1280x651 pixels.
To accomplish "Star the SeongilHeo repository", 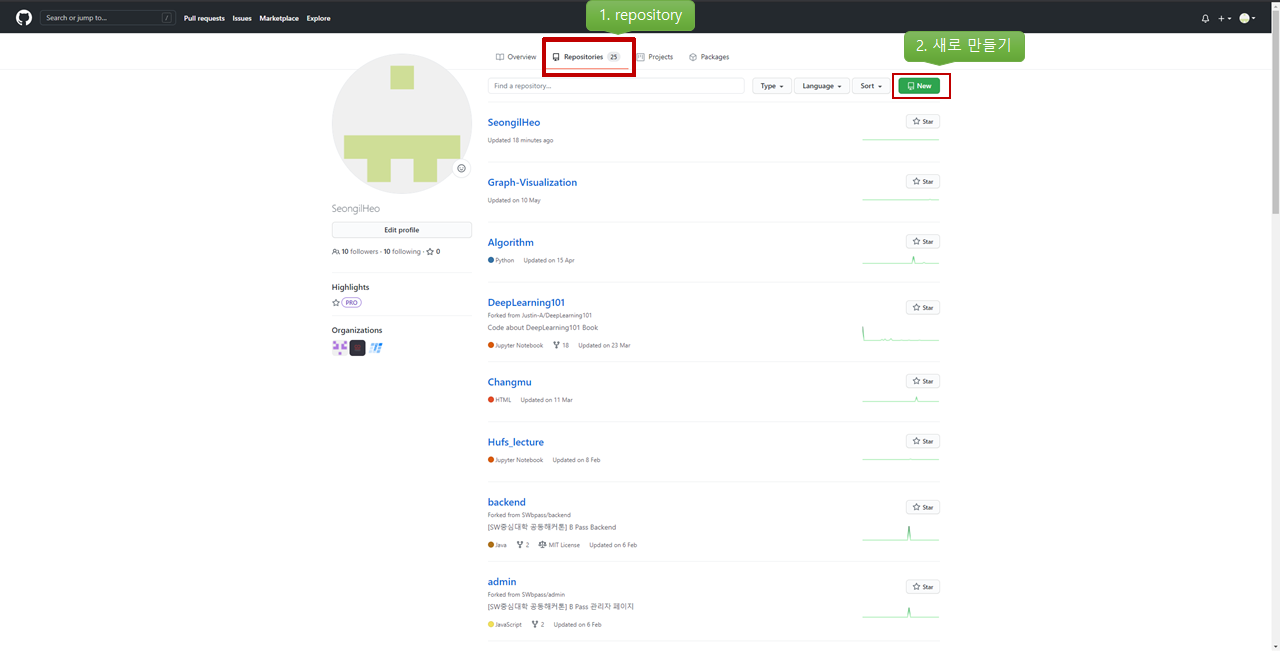I will (923, 122).
